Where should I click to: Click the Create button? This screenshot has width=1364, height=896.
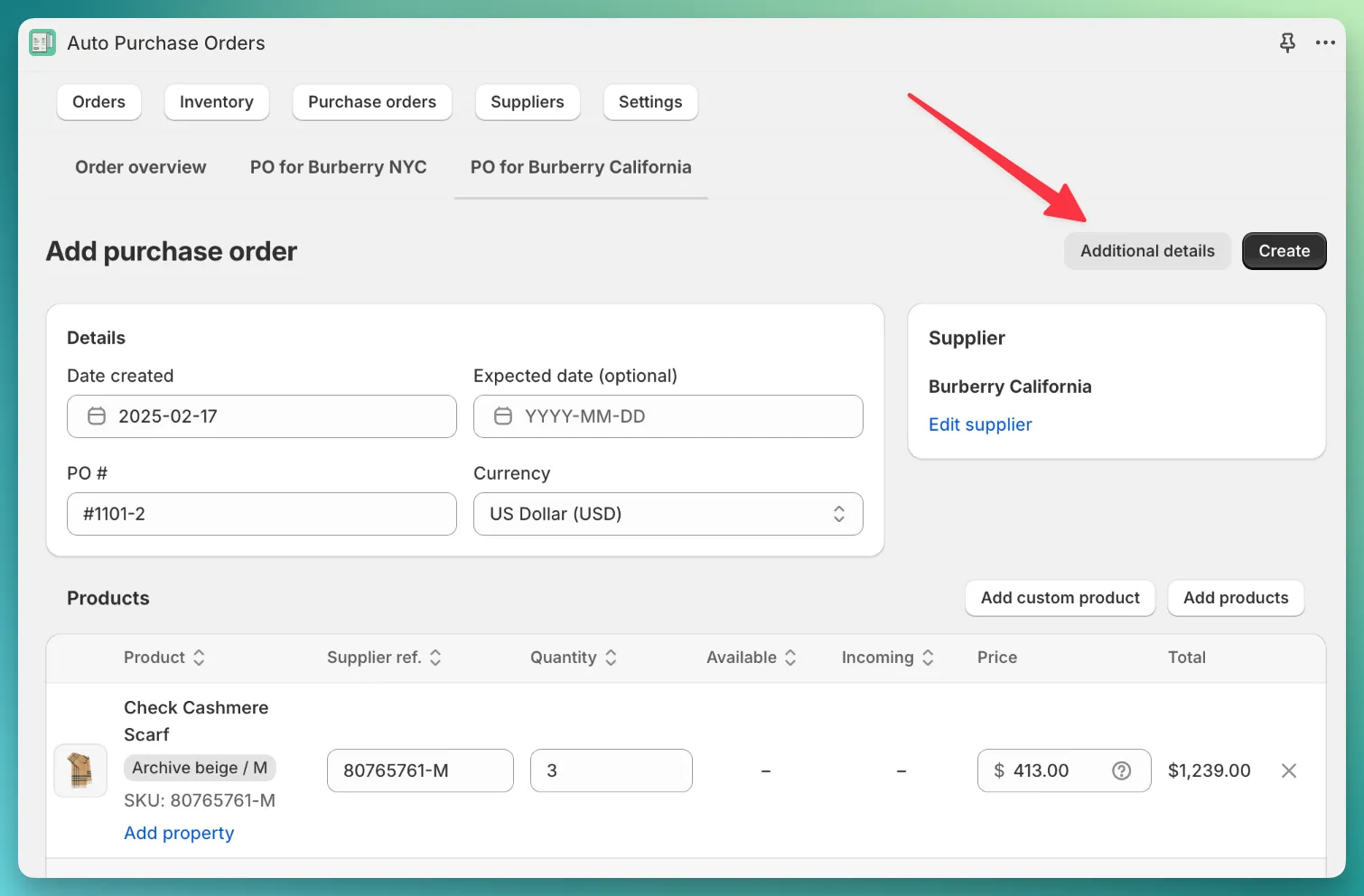tap(1285, 251)
